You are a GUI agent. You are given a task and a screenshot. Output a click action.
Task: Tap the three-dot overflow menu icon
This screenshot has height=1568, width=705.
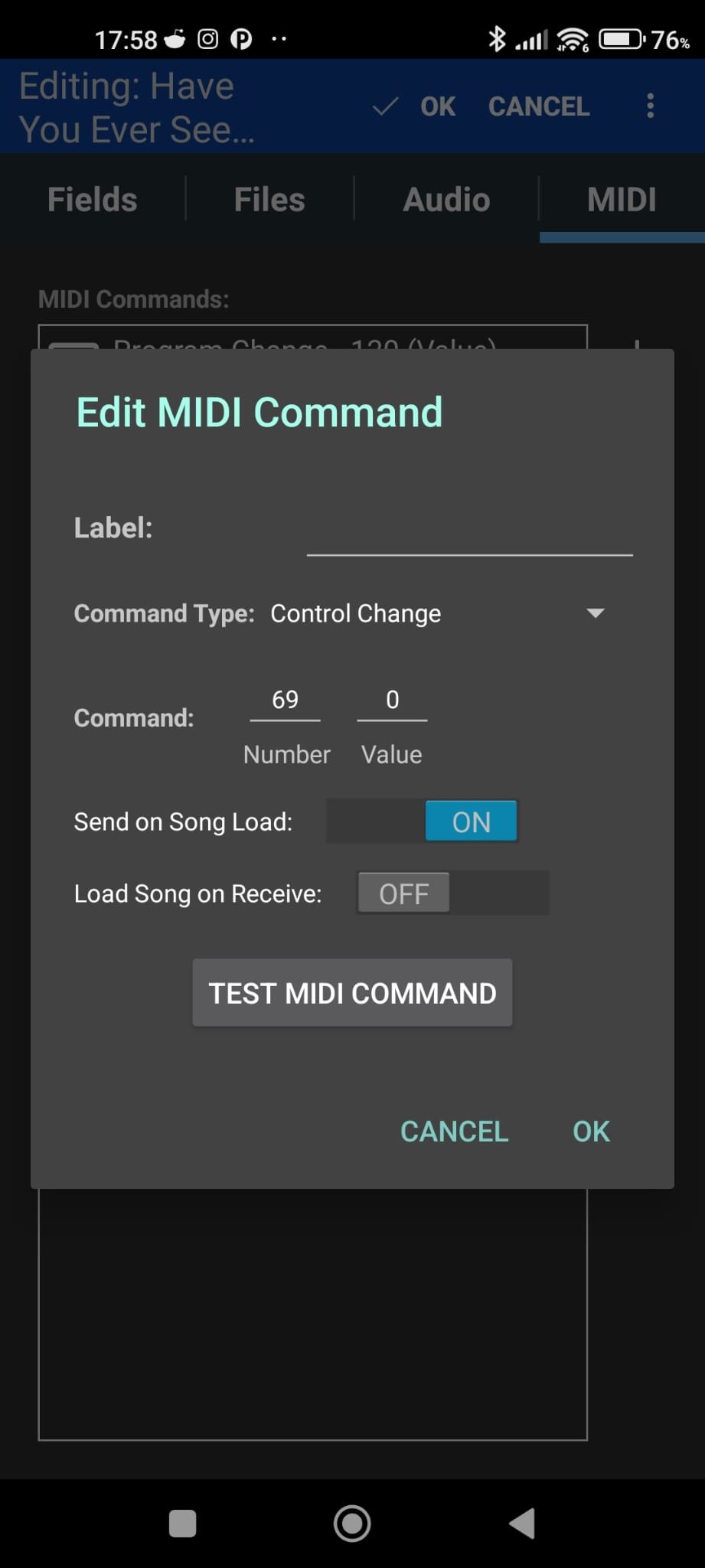point(650,106)
